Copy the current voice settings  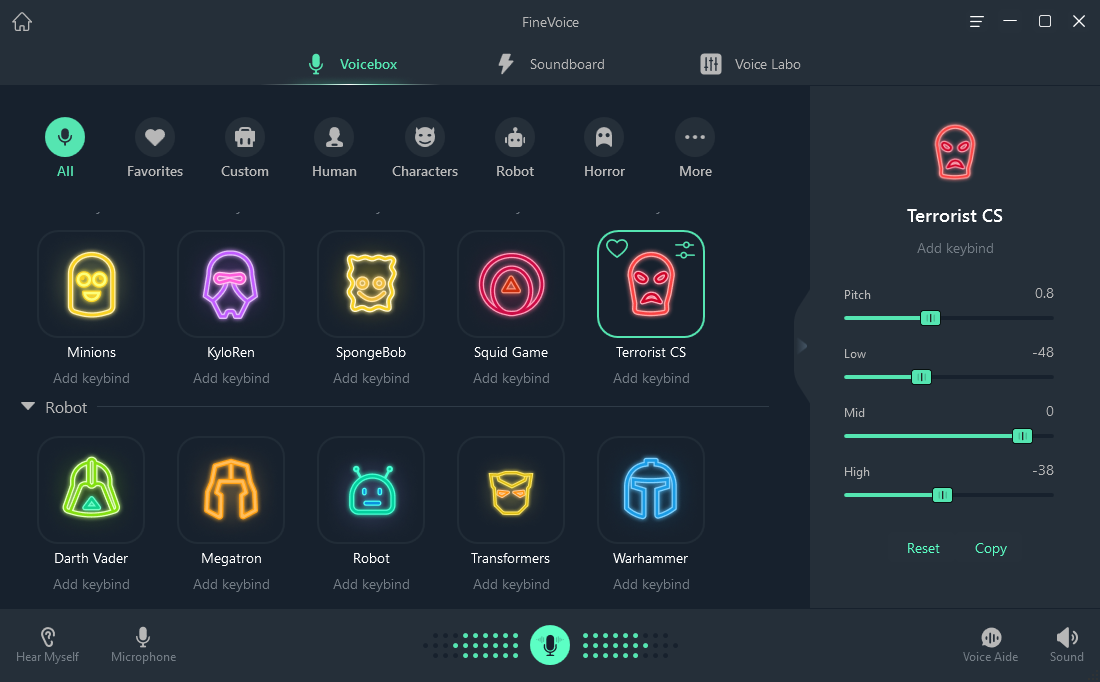991,548
